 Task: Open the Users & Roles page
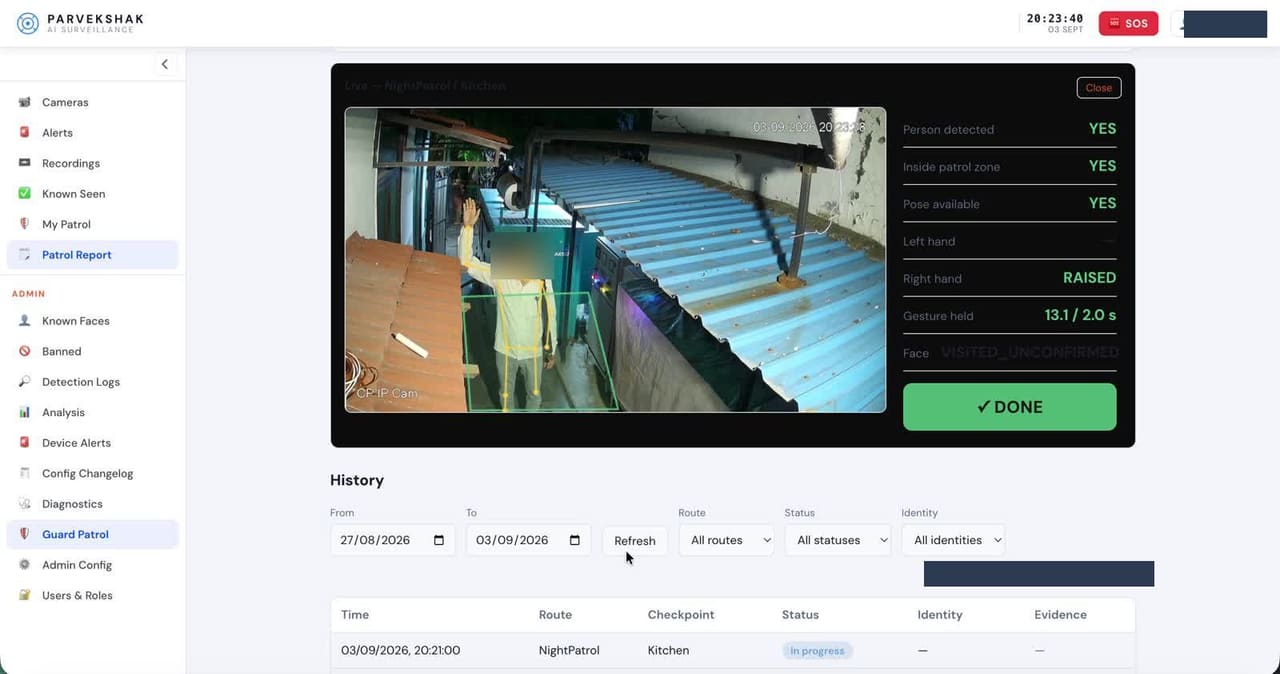coord(92,595)
